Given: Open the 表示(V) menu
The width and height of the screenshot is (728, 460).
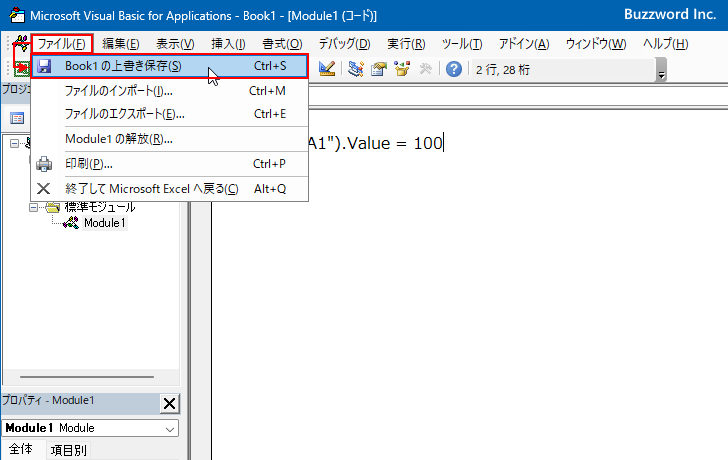Looking at the screenshot, I should pyautogui.click(x=175, y=44).
